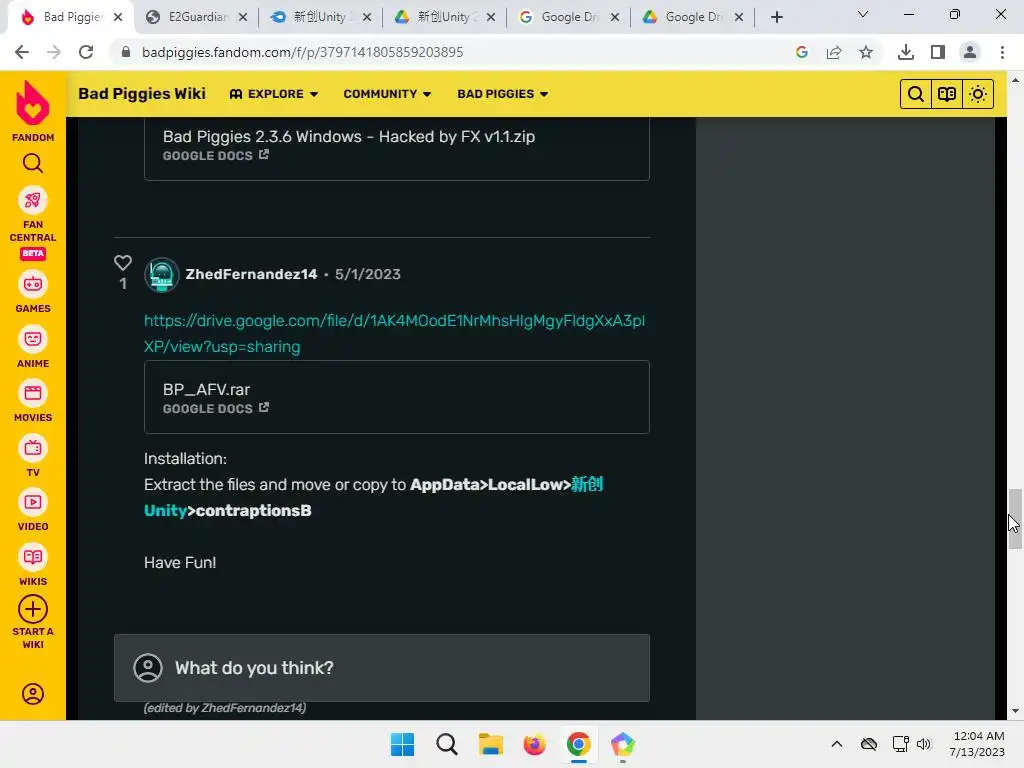Open volume control in system tray
The height and width of the screenshot is (768, 1024).
pos(923,744)
